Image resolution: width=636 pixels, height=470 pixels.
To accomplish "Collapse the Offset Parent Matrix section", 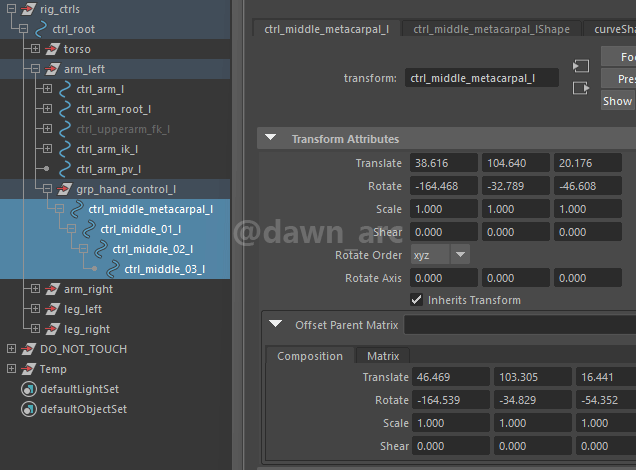I will pos(275,324).
